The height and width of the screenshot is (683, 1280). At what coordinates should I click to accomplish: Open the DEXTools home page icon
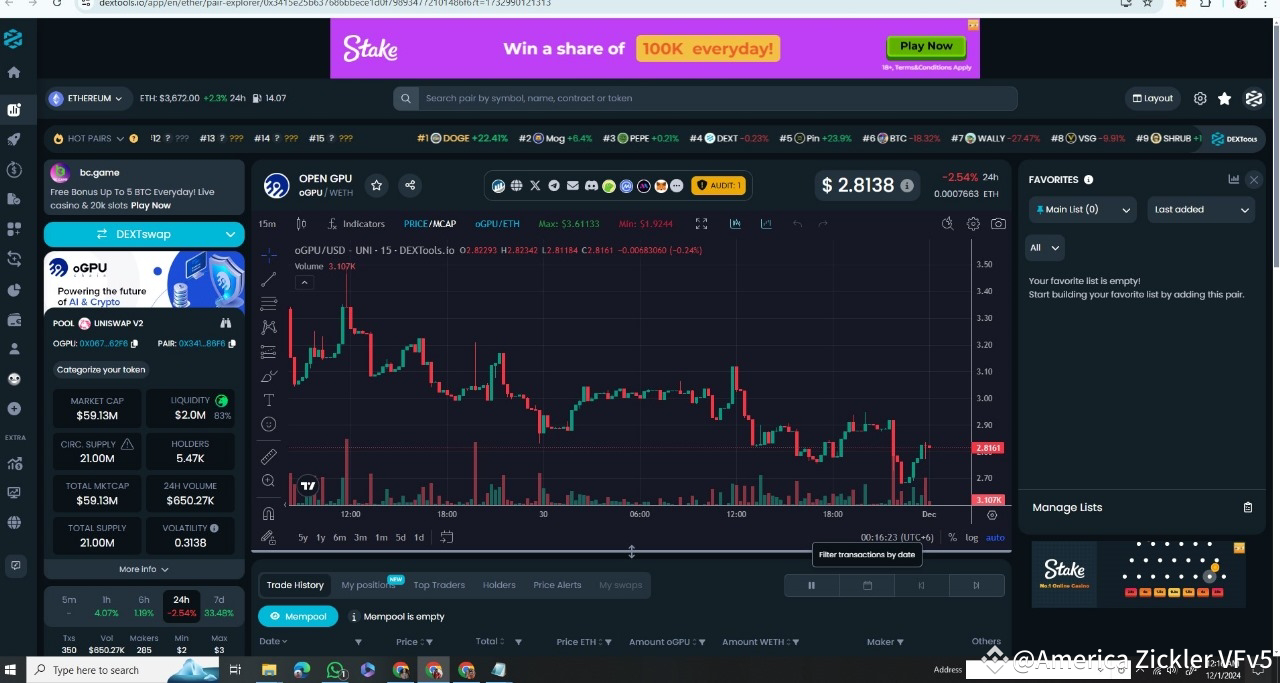[x=14, y=72]
